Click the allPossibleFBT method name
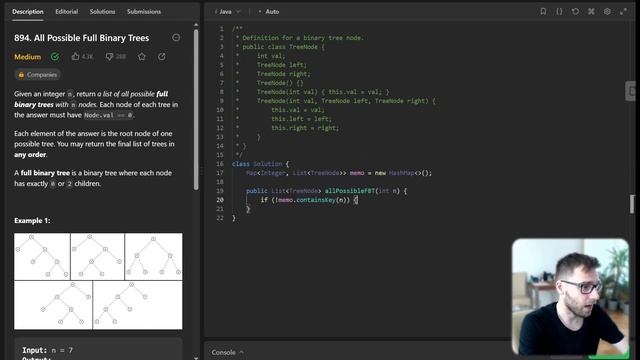The image size is (640, 360). click(349, 191)
